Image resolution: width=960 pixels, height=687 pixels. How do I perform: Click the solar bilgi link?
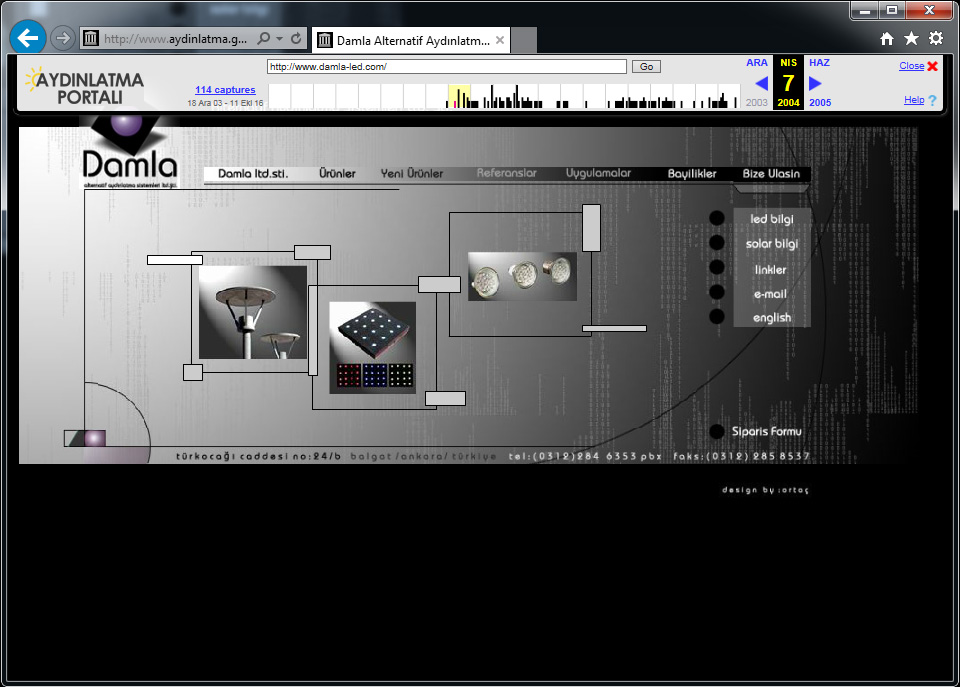[771, 244]
